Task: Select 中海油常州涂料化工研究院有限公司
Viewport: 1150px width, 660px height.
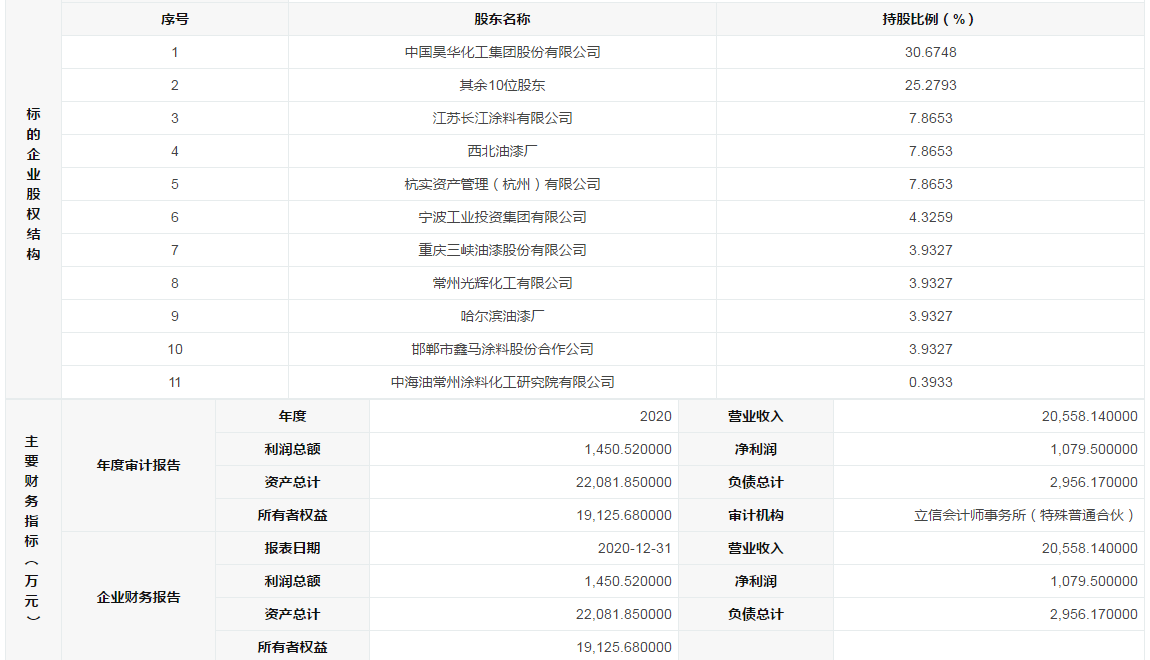Action: click(x=502, y=382)
